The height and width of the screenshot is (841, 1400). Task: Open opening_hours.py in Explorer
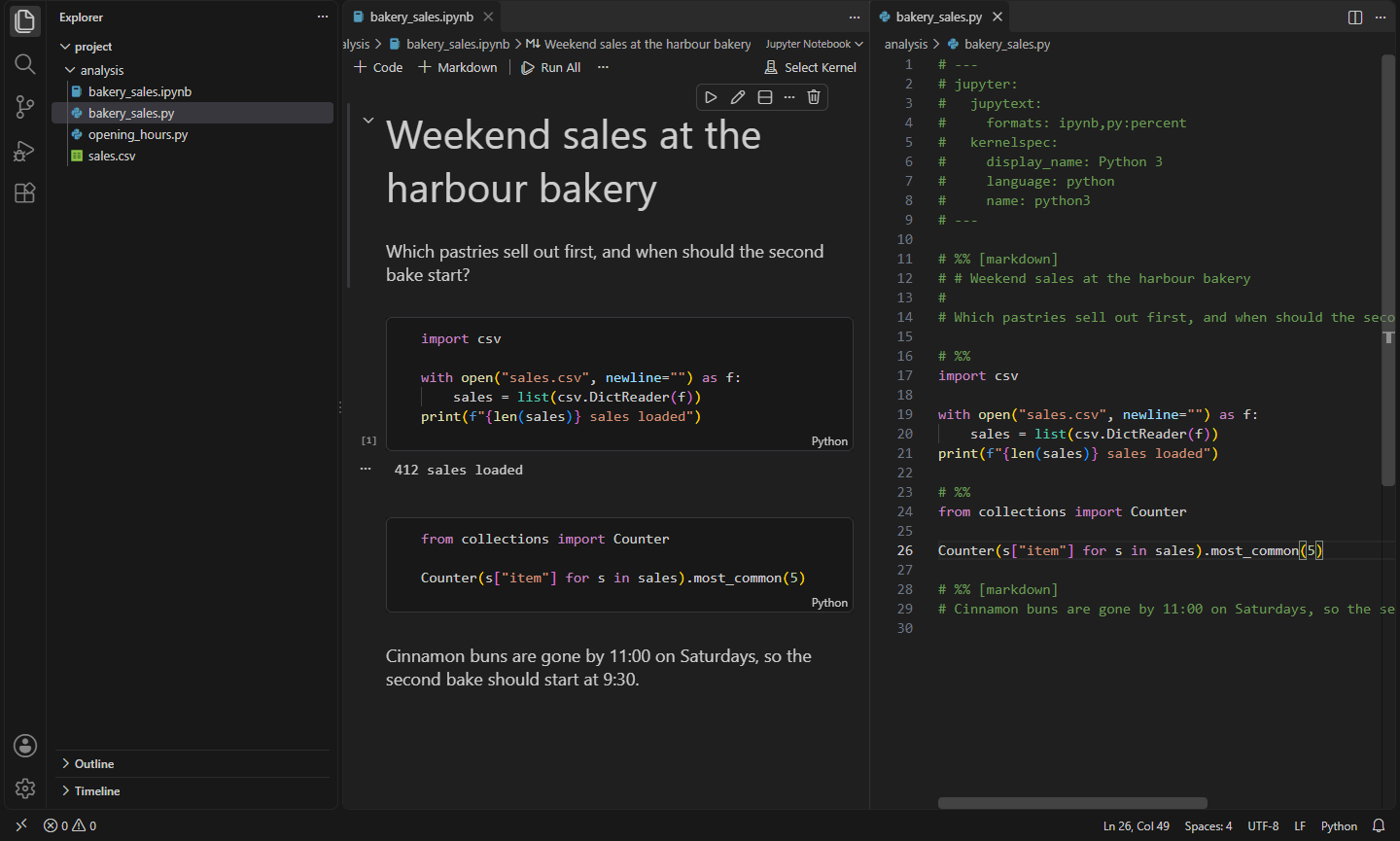pyautogui.click(x=137, y=134)
